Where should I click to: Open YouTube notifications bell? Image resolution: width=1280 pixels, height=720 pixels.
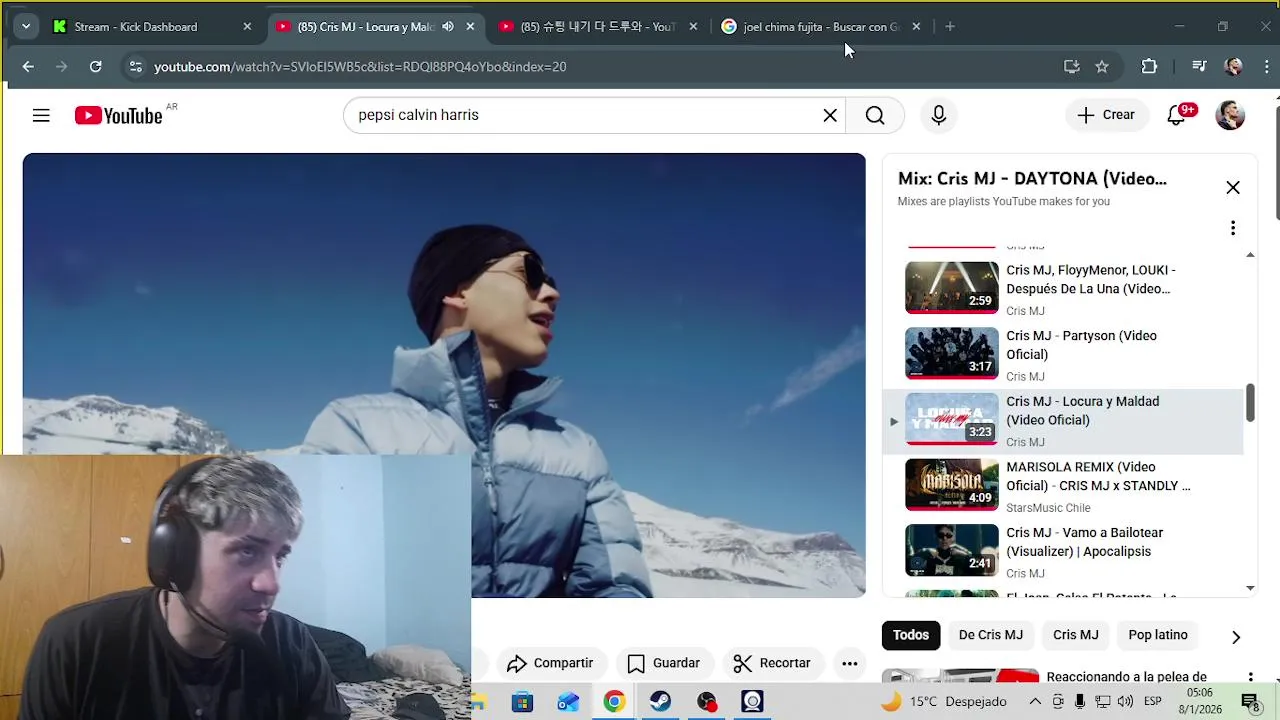(1177, 115)
